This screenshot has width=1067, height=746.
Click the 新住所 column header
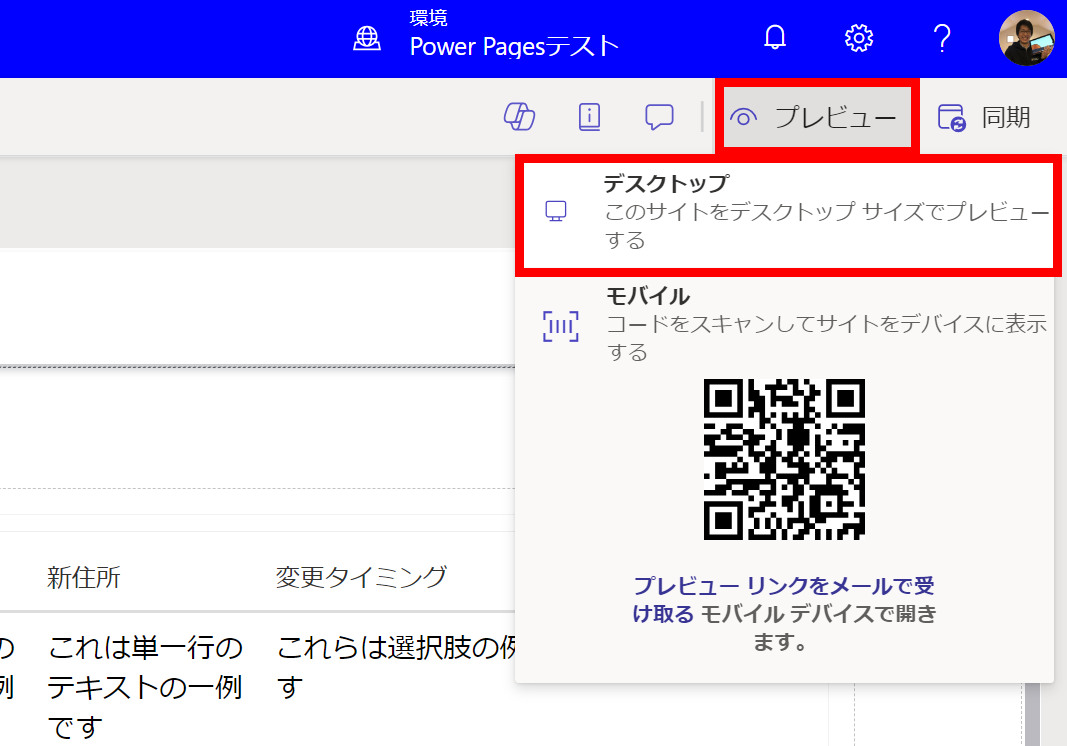(84, 578)
